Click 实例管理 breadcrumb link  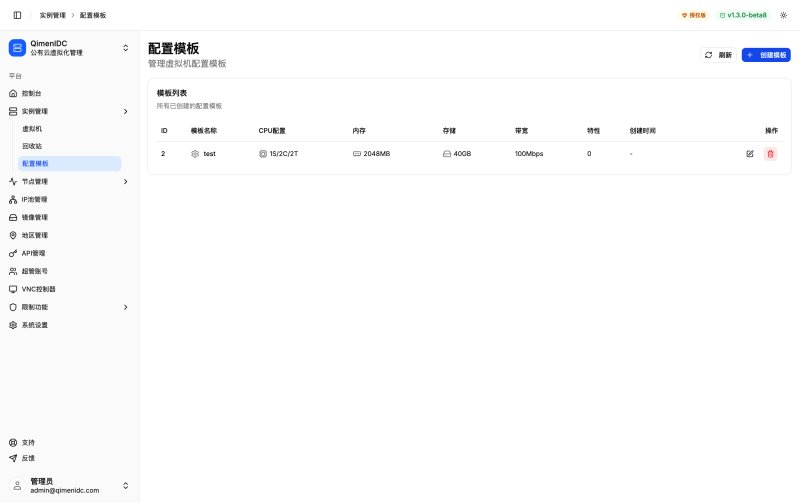[x=53, y=15]
